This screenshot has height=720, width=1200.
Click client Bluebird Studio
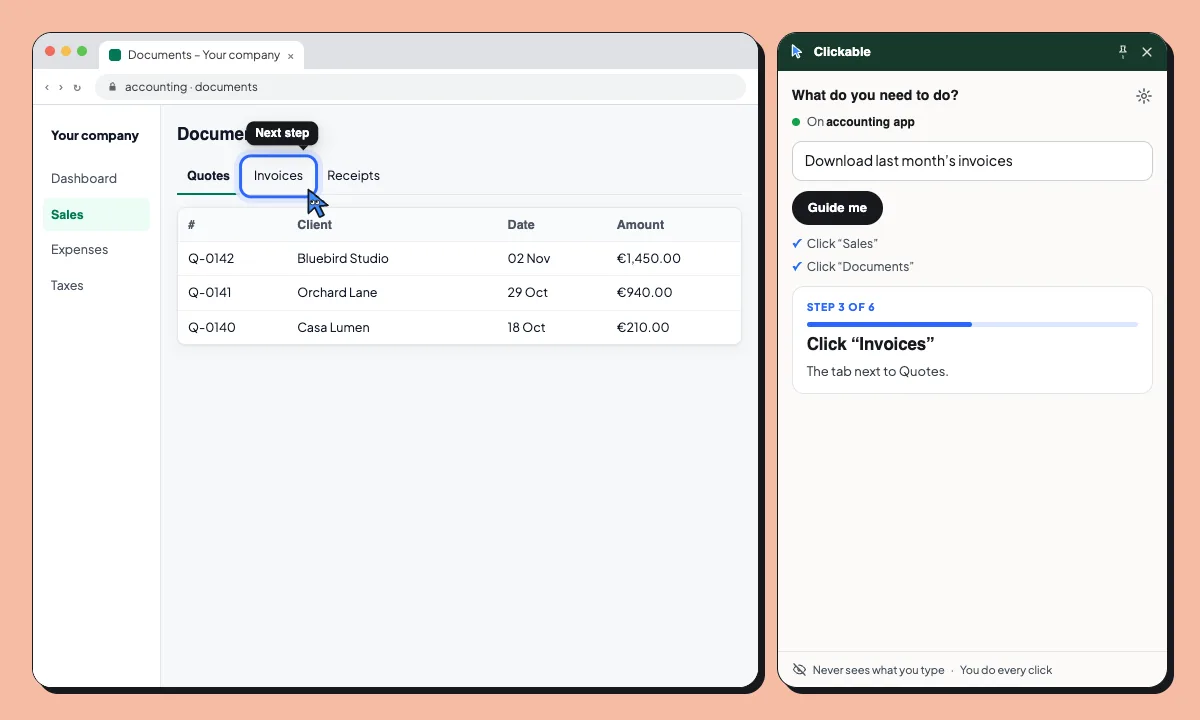[x=343, y=258]
